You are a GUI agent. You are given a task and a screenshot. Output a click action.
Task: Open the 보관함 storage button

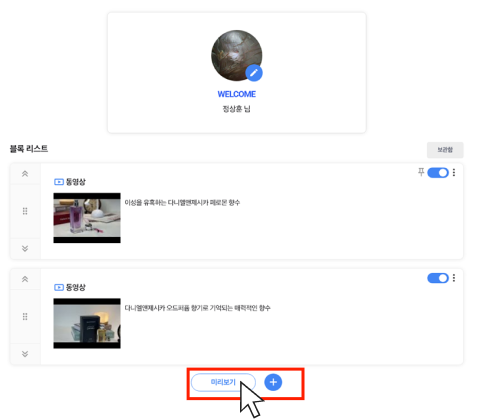click(x=445, y=150)
